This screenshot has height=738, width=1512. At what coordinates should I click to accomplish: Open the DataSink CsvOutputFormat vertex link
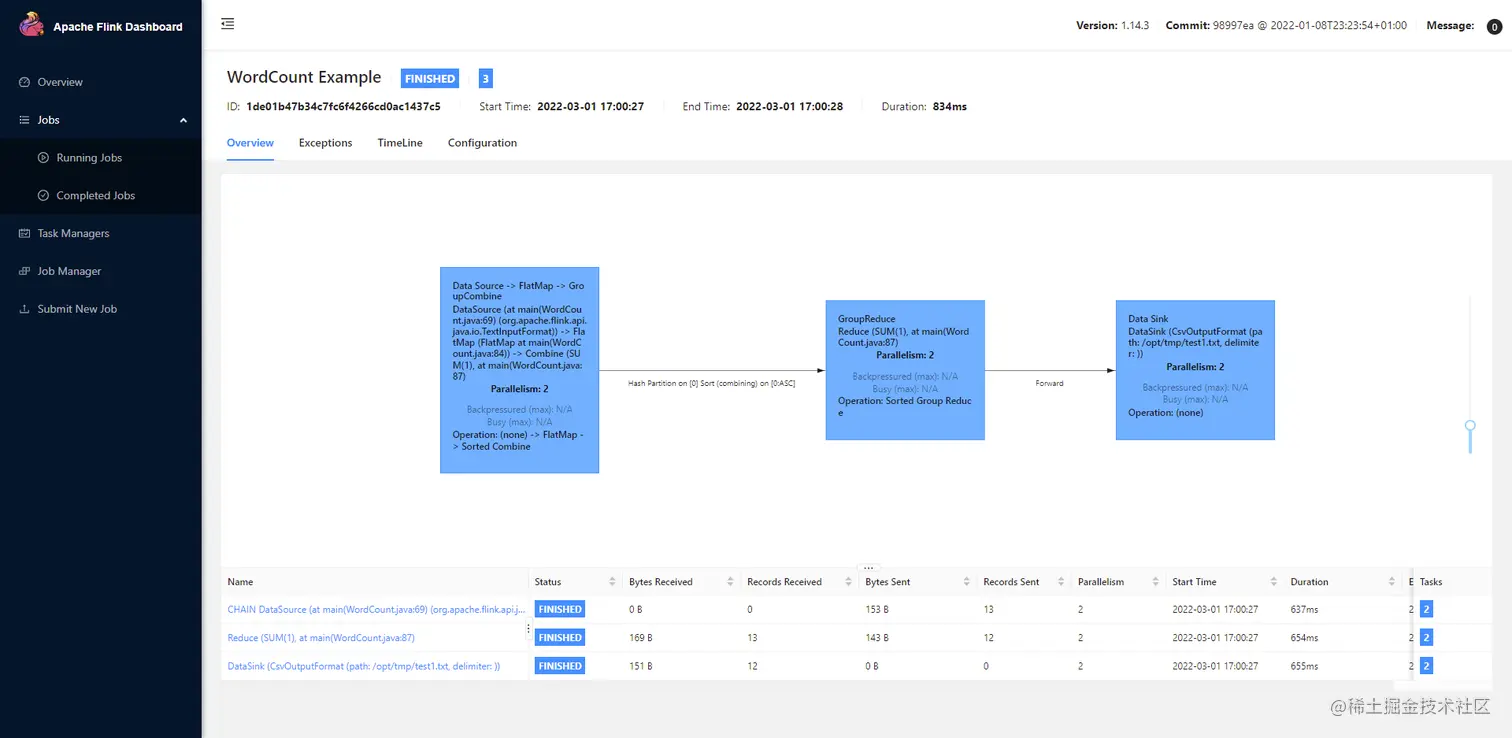(364, 666)
